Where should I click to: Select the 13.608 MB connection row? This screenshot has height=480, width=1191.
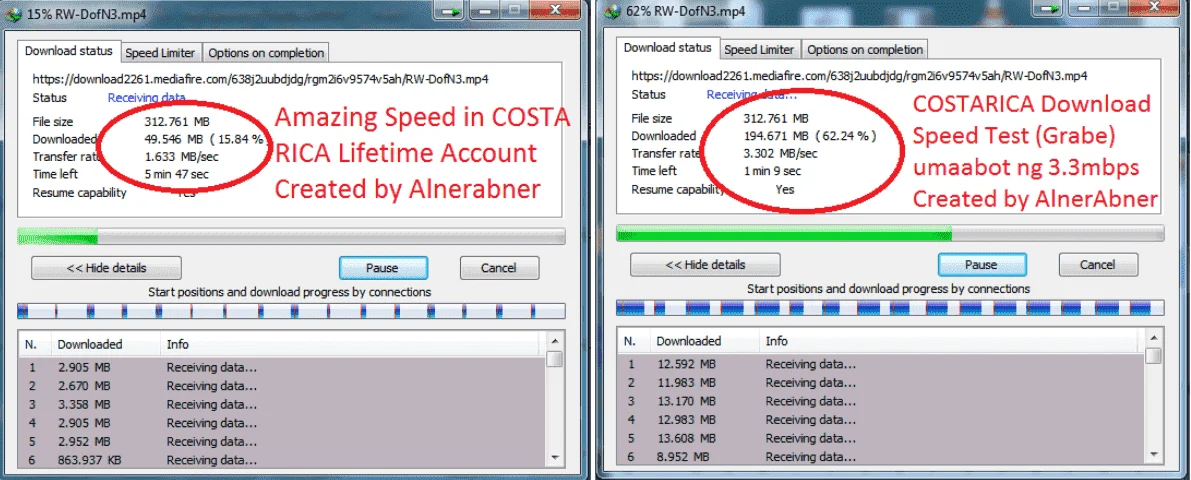coord(881,438)
